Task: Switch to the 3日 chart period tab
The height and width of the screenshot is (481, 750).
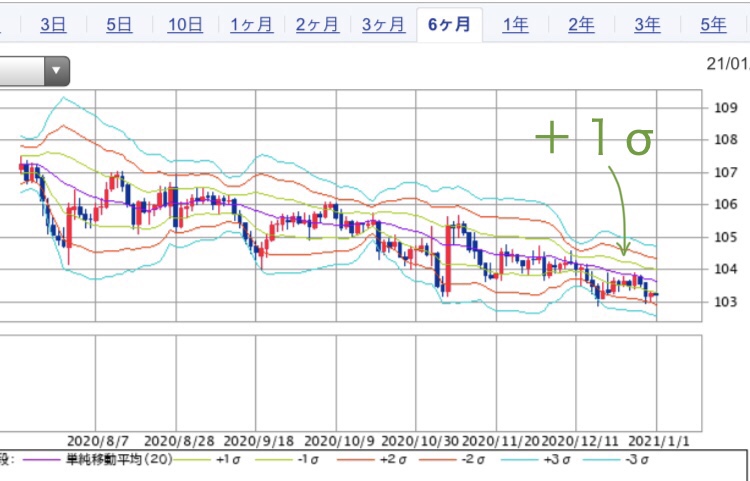Action: coord(53,24)
